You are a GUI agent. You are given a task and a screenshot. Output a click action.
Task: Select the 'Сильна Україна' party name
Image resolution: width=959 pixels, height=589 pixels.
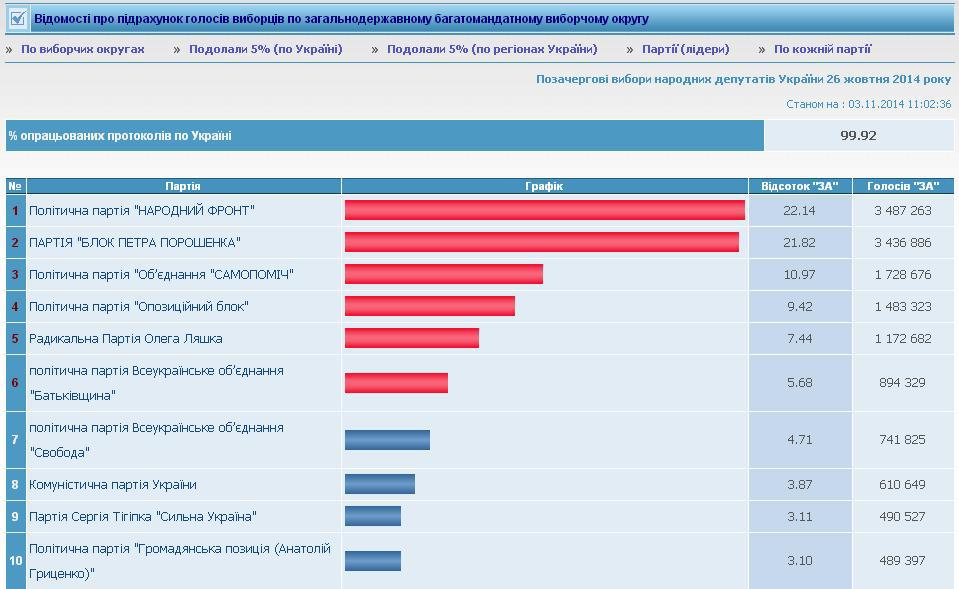(x=143, y=516)
